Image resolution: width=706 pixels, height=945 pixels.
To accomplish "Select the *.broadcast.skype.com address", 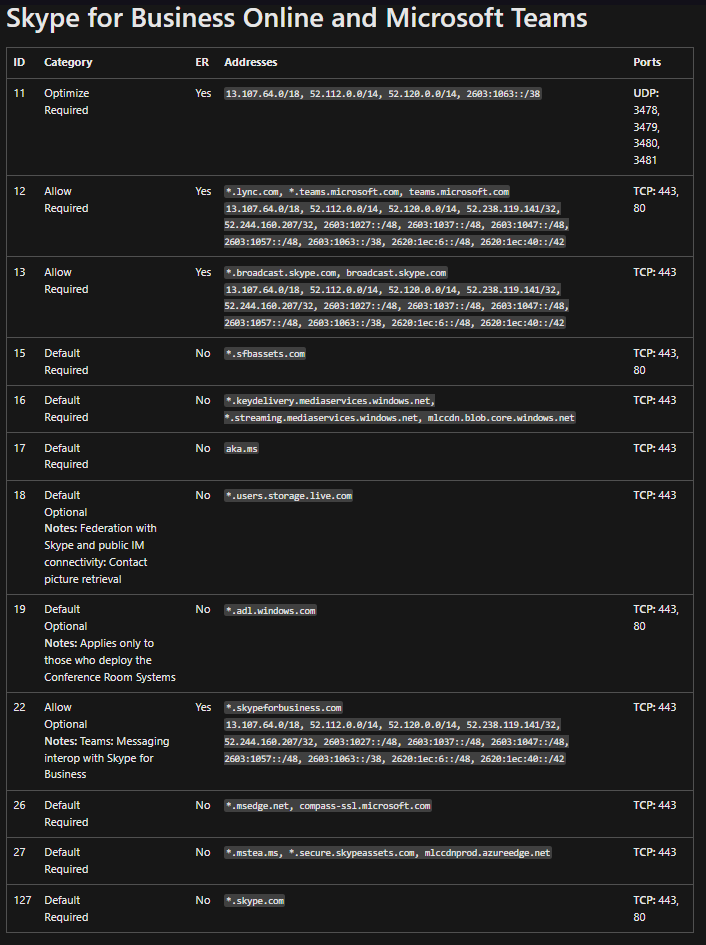I will point(281,272).
